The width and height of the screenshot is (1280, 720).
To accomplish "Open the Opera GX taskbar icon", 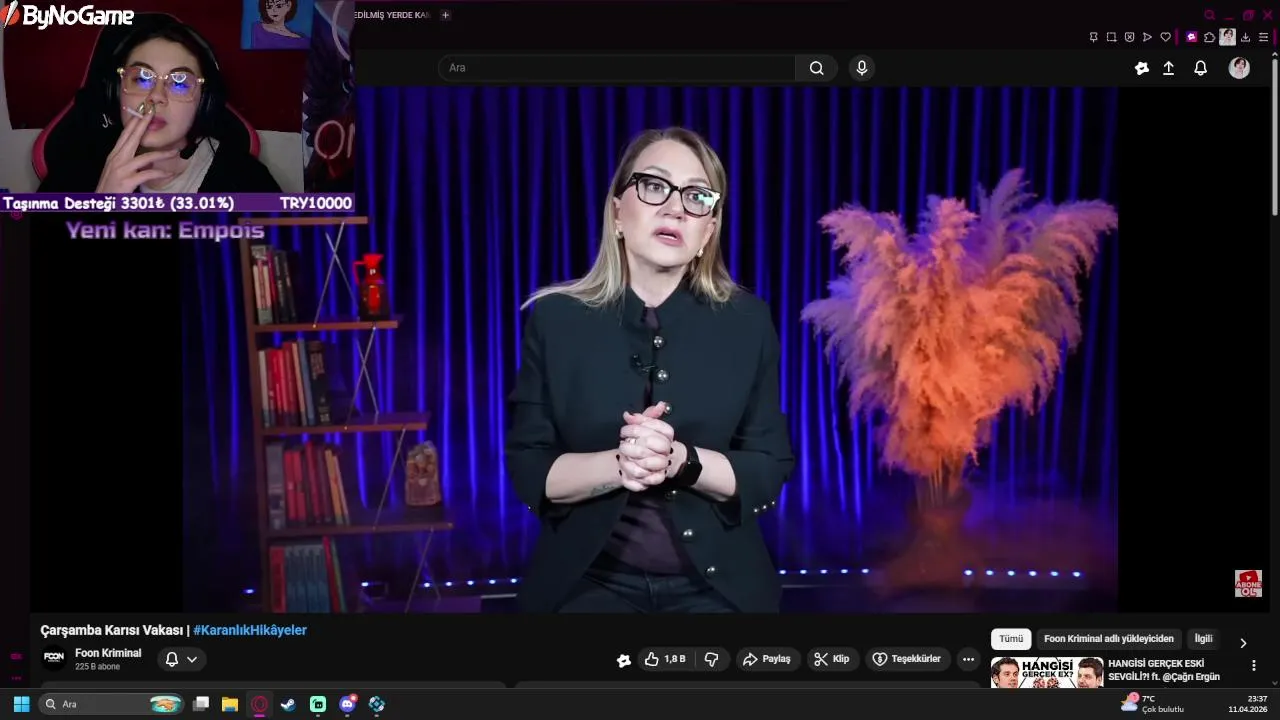I will pos(259,704).
